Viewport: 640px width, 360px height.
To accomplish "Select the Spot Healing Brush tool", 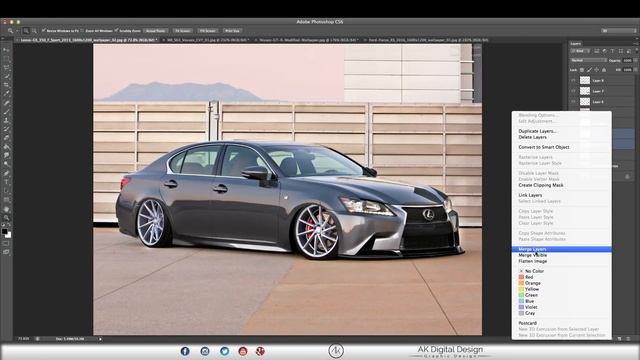I will pos(7,102).
